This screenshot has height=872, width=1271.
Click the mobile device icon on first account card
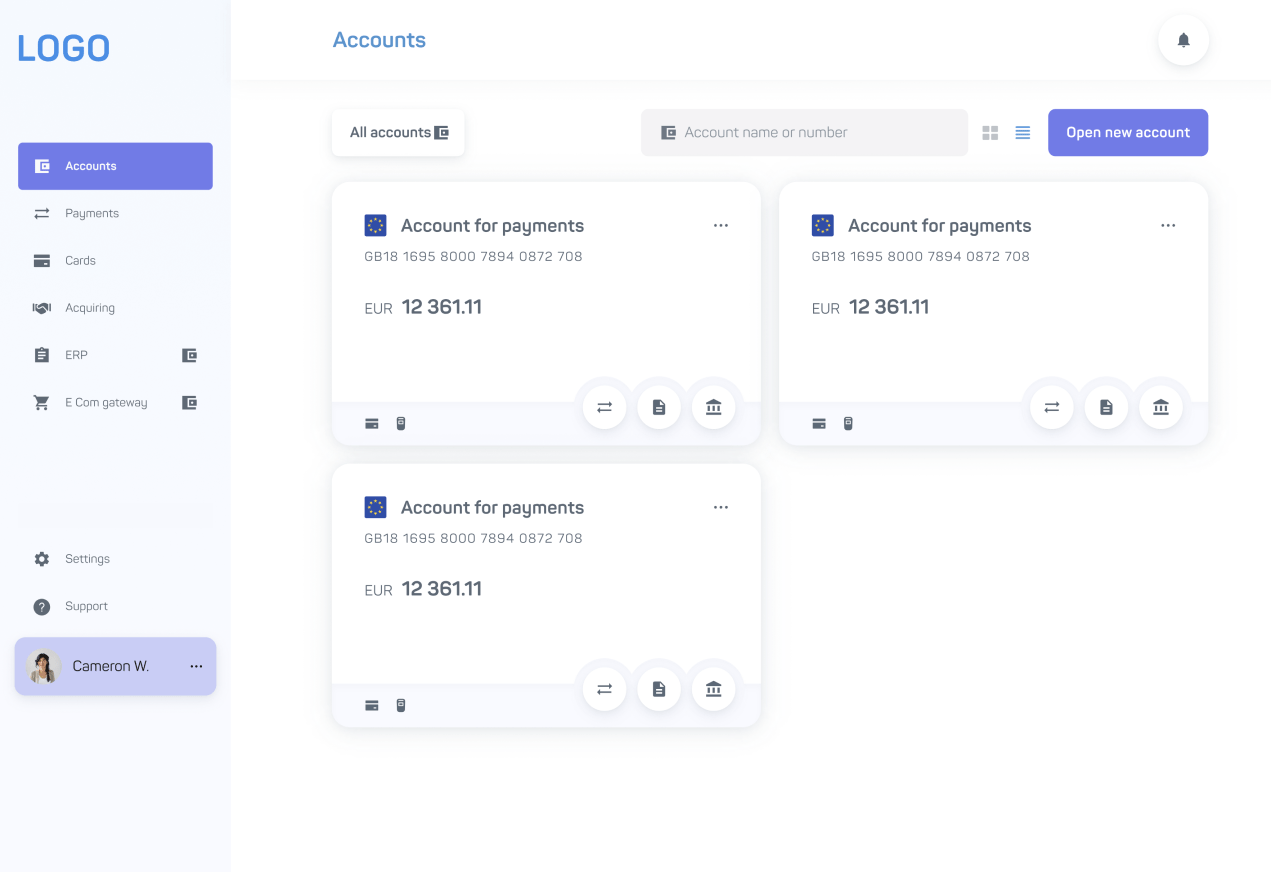pyautogui.click(x=400, y=423)
